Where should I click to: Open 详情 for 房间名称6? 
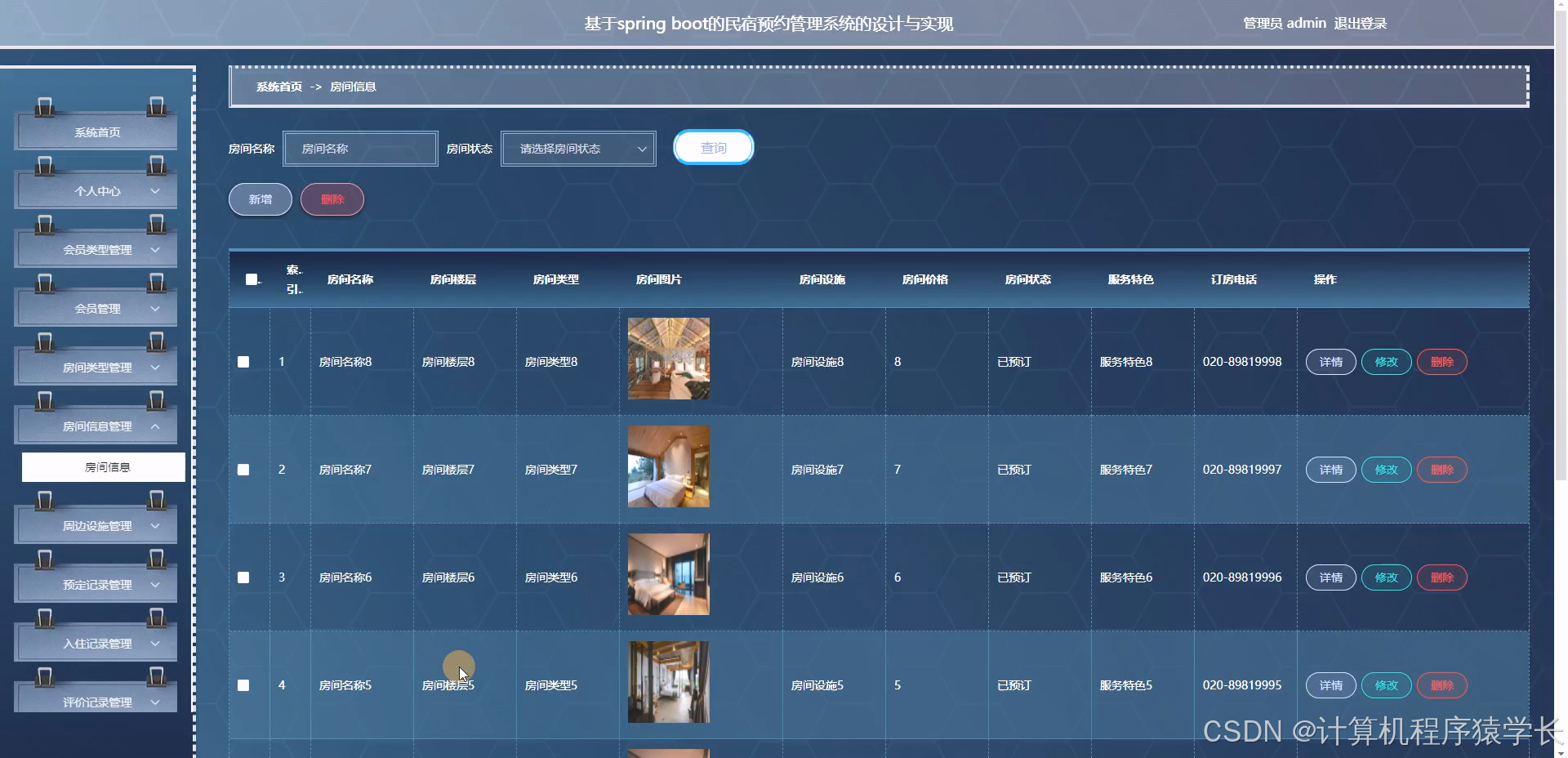pyautogui.click(x=1331, y=577)
